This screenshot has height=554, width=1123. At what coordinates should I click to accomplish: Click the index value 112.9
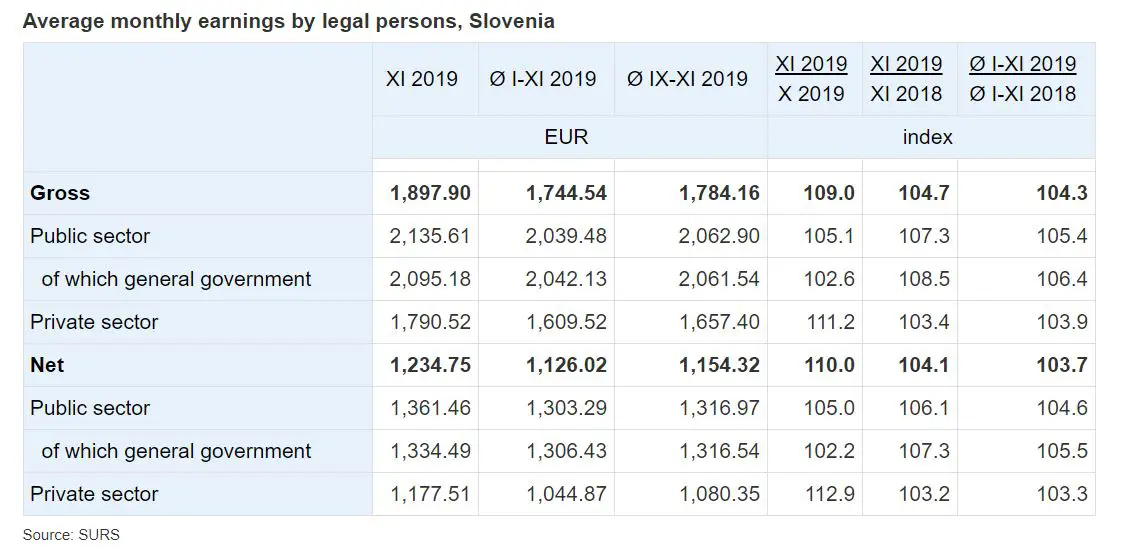829,494
